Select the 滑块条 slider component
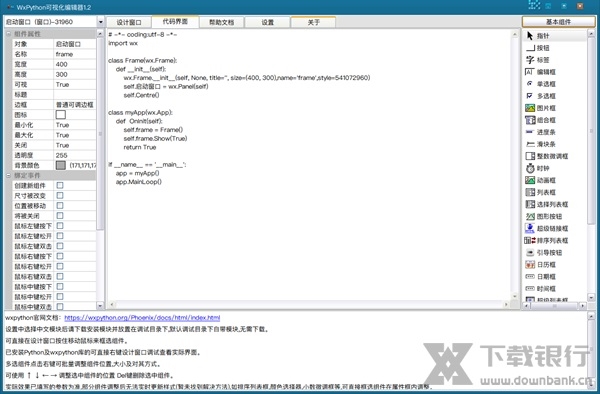Viewport: 600px width, 394px height. [x=541, y=144]
